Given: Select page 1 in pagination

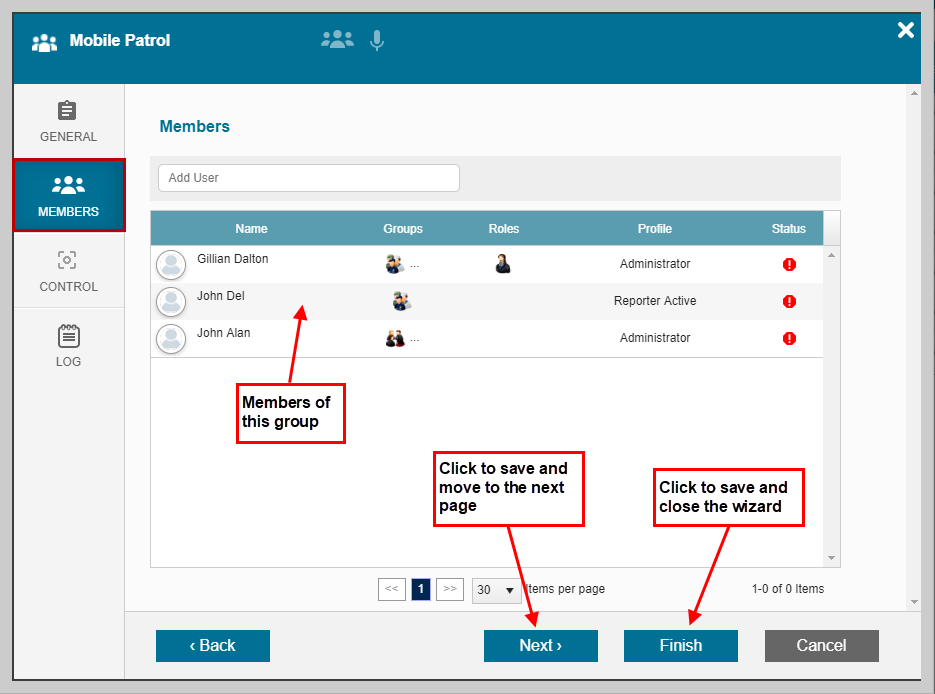Looking at the screenshot, I should pyautogui.click(x=421, y=589).
